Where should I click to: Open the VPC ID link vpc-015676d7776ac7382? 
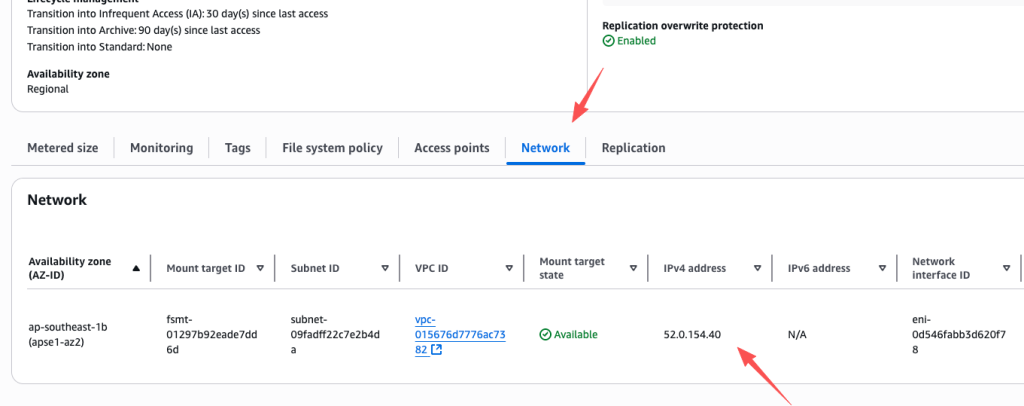coord(459,334)
